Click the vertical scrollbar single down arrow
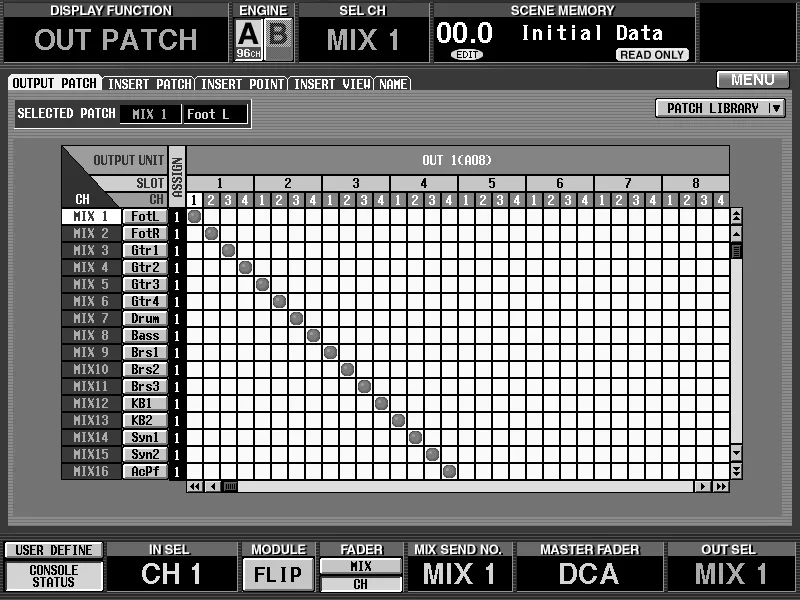Screen dimensions: 800x600 pos(736,453)
